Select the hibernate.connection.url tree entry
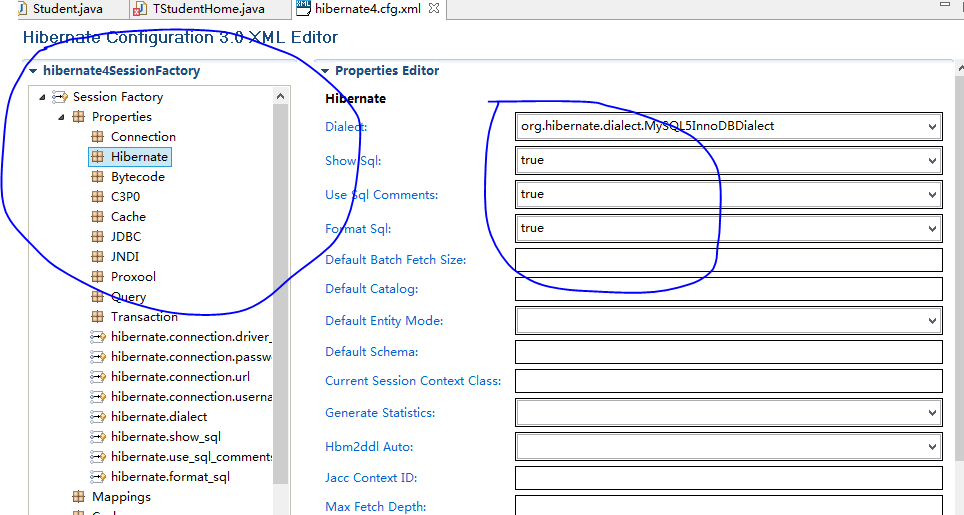This screenshot has width=964, height=515. (180, 377)
